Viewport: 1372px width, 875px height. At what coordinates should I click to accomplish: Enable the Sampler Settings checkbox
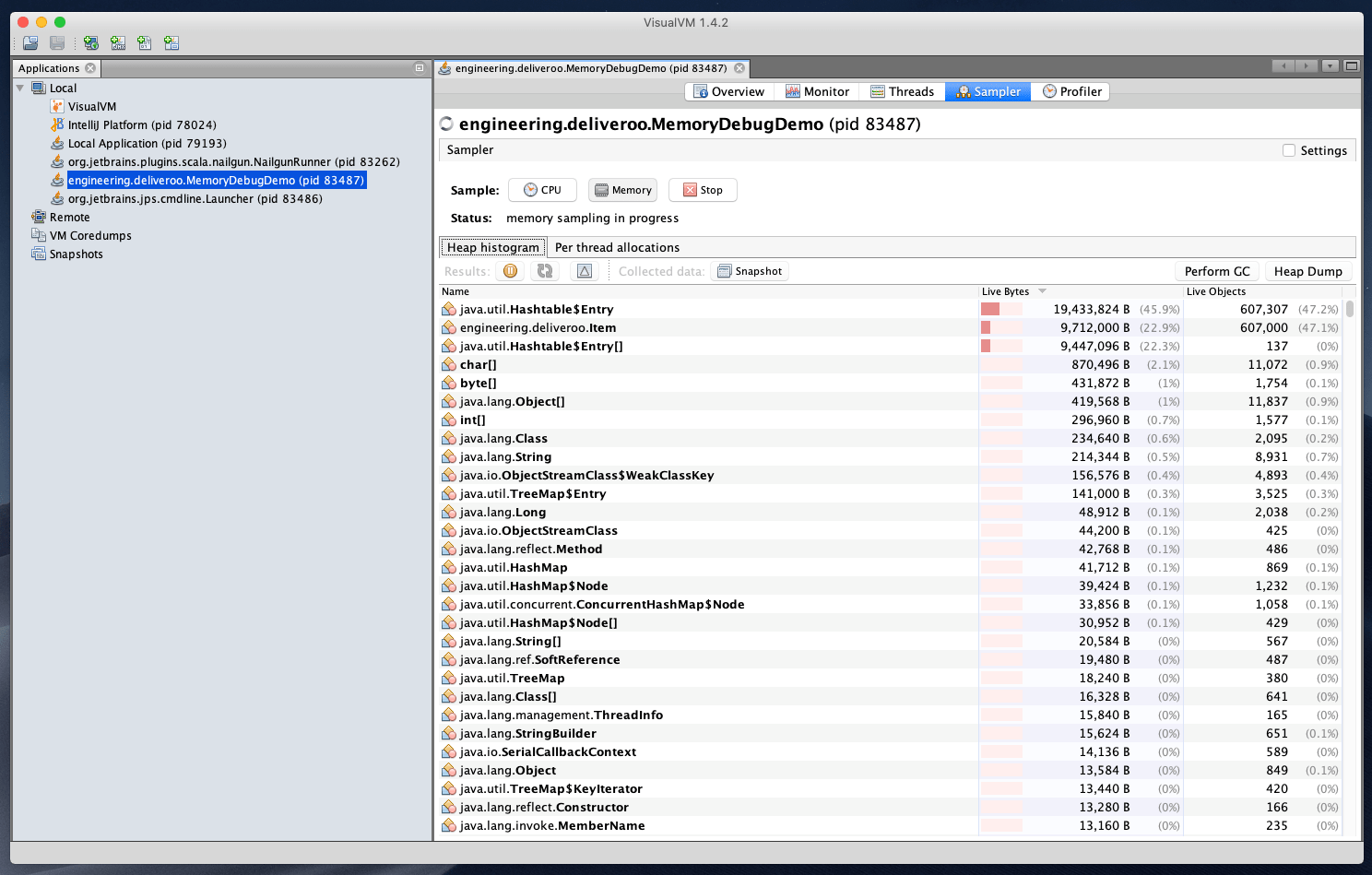[x=1288, y=150]
